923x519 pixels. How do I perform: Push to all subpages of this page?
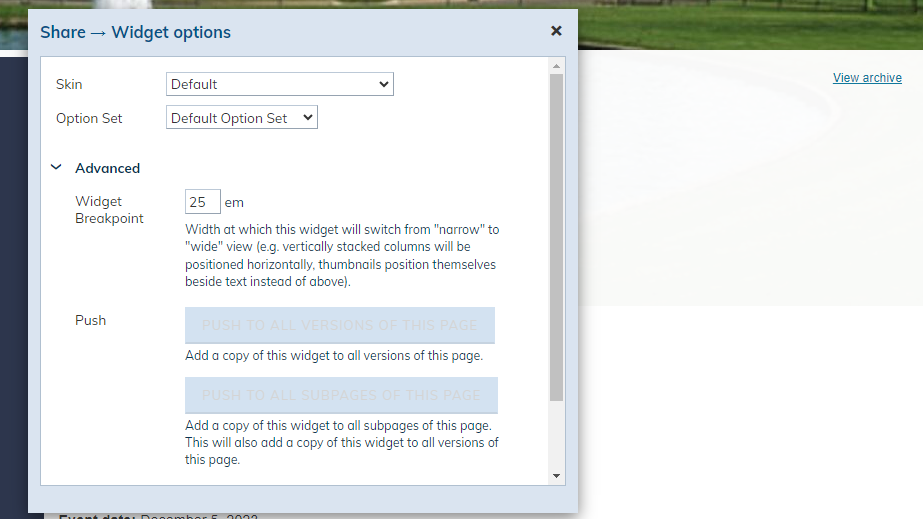(x=341, y=395)
